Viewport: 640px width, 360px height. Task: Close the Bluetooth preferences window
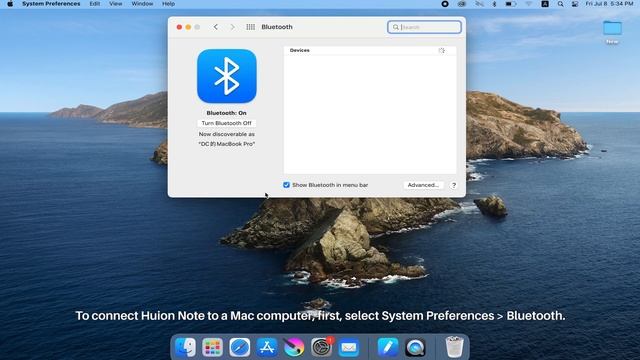(x=179, y=27)
